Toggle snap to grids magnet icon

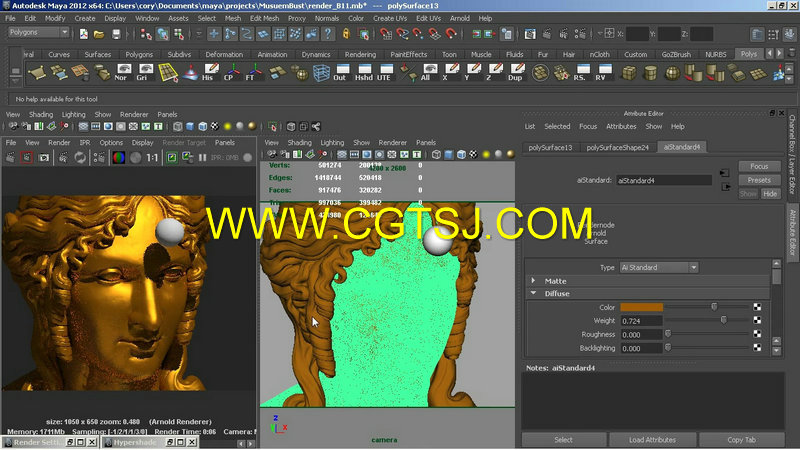click(385, 34)
